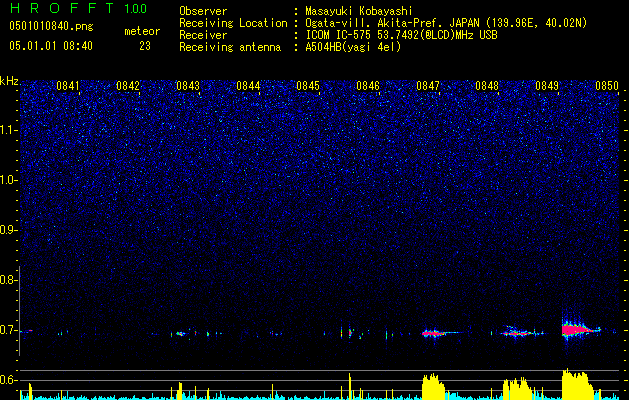
Task: Click the 0842 time marker
Action: (128, 86)
